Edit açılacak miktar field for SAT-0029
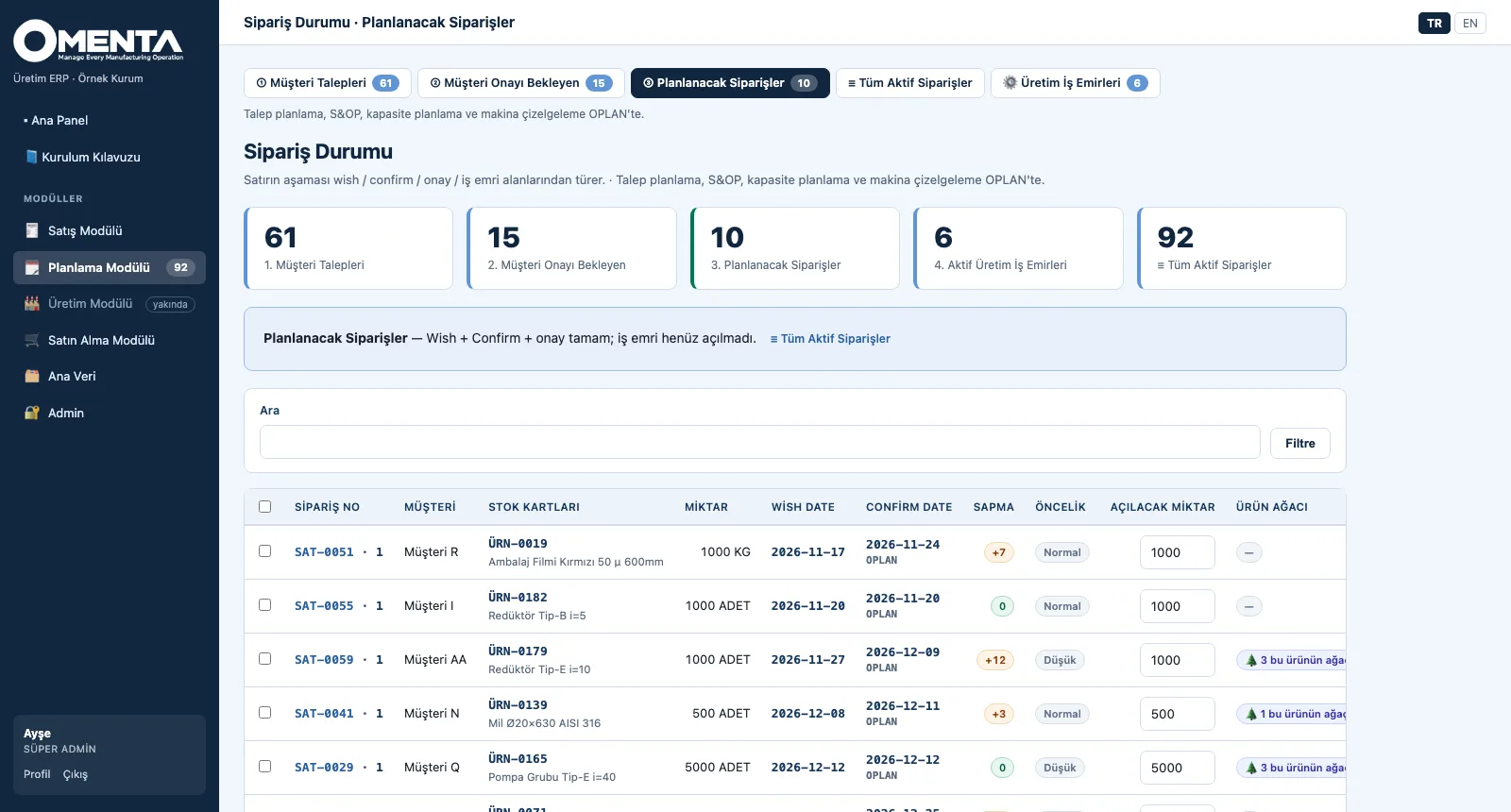The height and width of the screenshot is (812, 1511). click(x=1177, y=769)
